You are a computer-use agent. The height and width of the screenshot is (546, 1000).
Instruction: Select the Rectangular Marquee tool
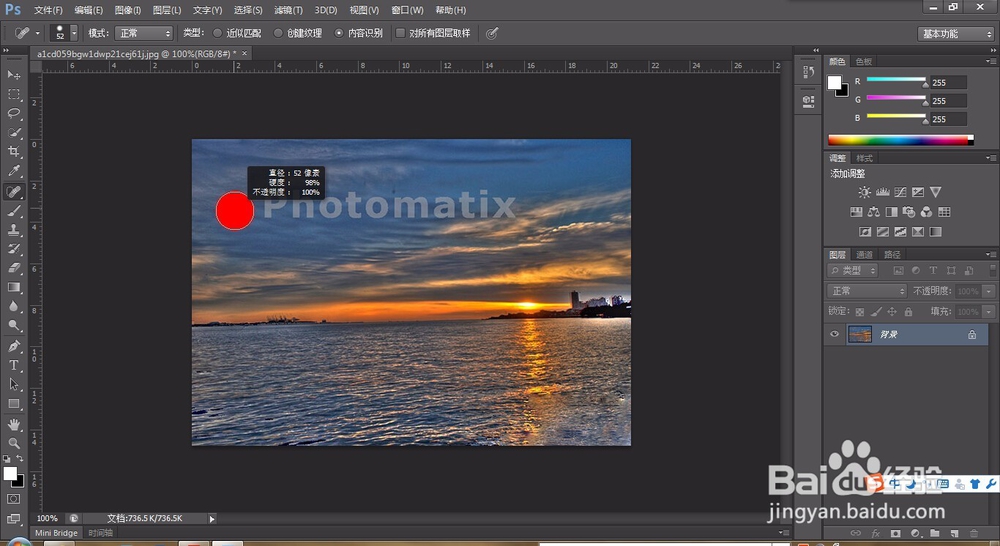pos(13,94)
